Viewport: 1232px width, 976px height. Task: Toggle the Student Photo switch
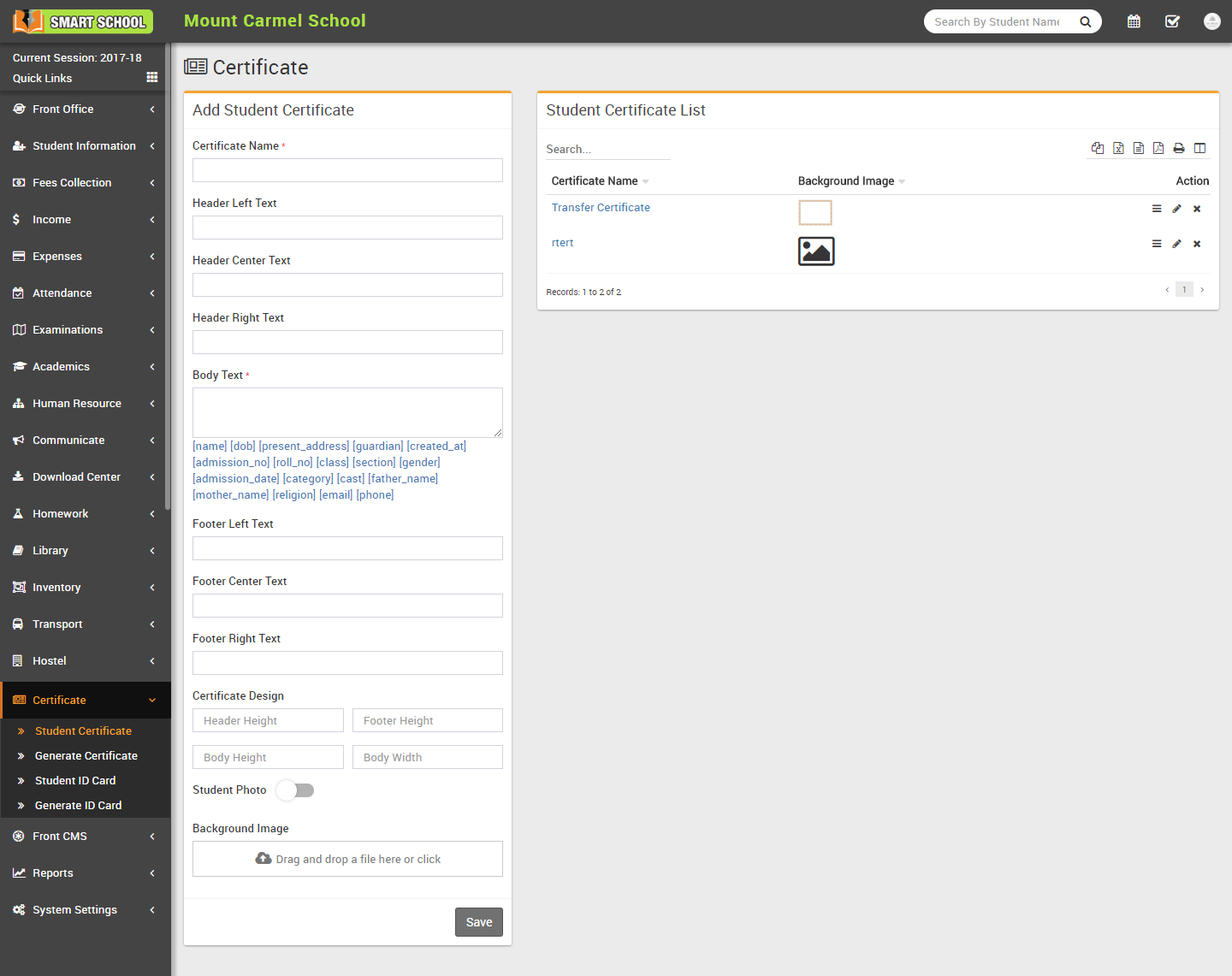[x=295, y=790]
